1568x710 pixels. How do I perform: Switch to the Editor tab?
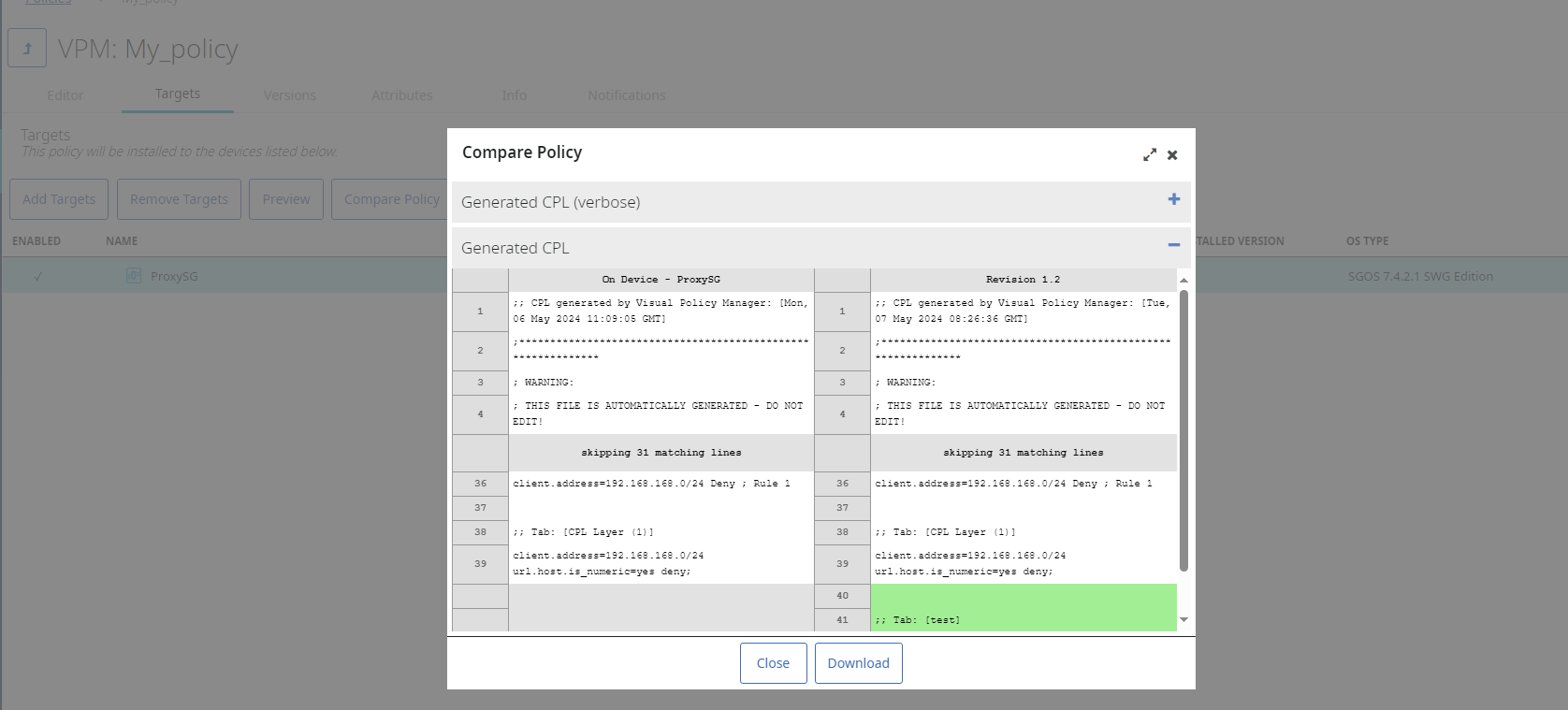click(x=65, y=95)
